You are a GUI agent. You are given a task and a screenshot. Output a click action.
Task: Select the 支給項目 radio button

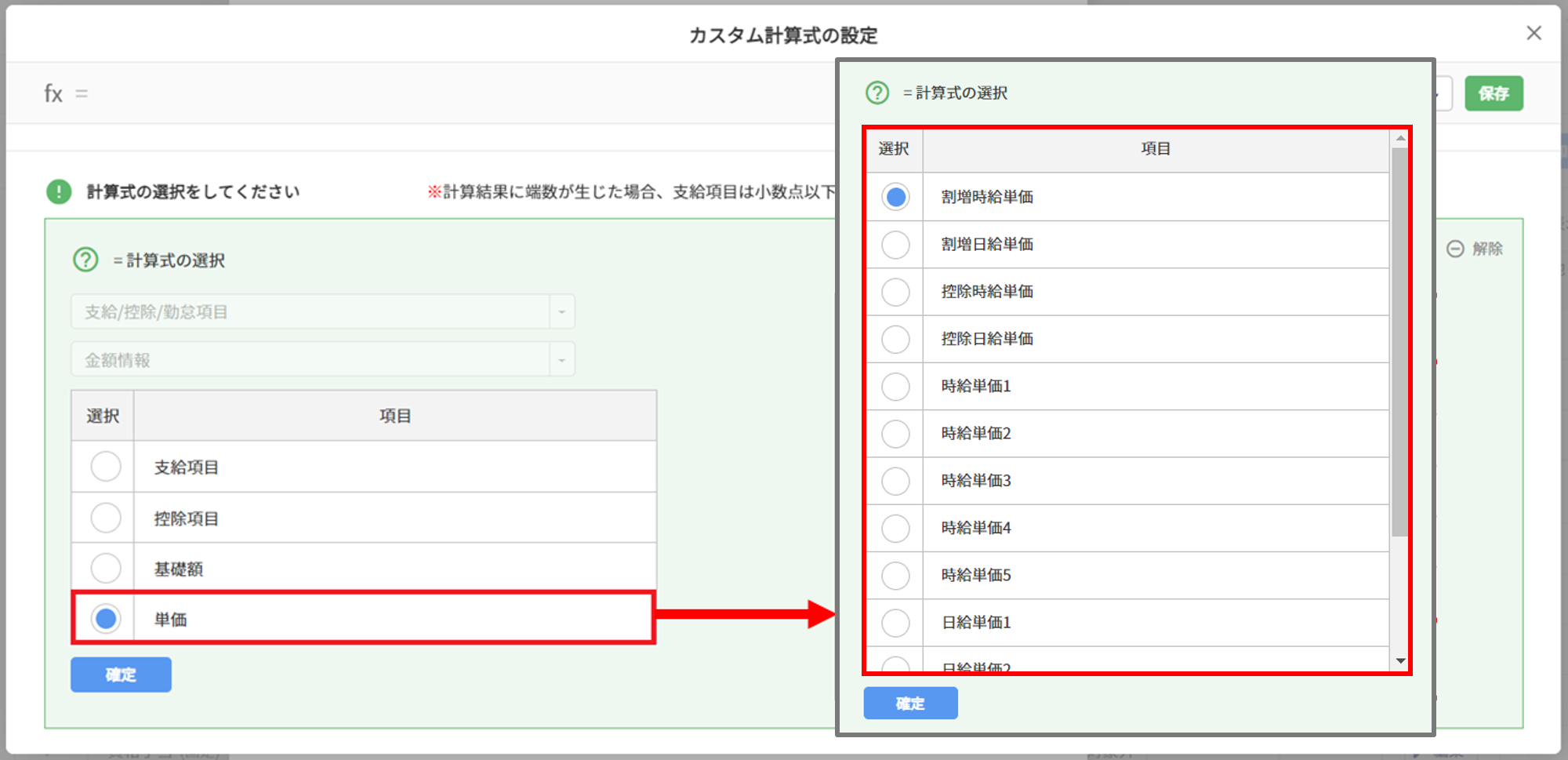106,467
